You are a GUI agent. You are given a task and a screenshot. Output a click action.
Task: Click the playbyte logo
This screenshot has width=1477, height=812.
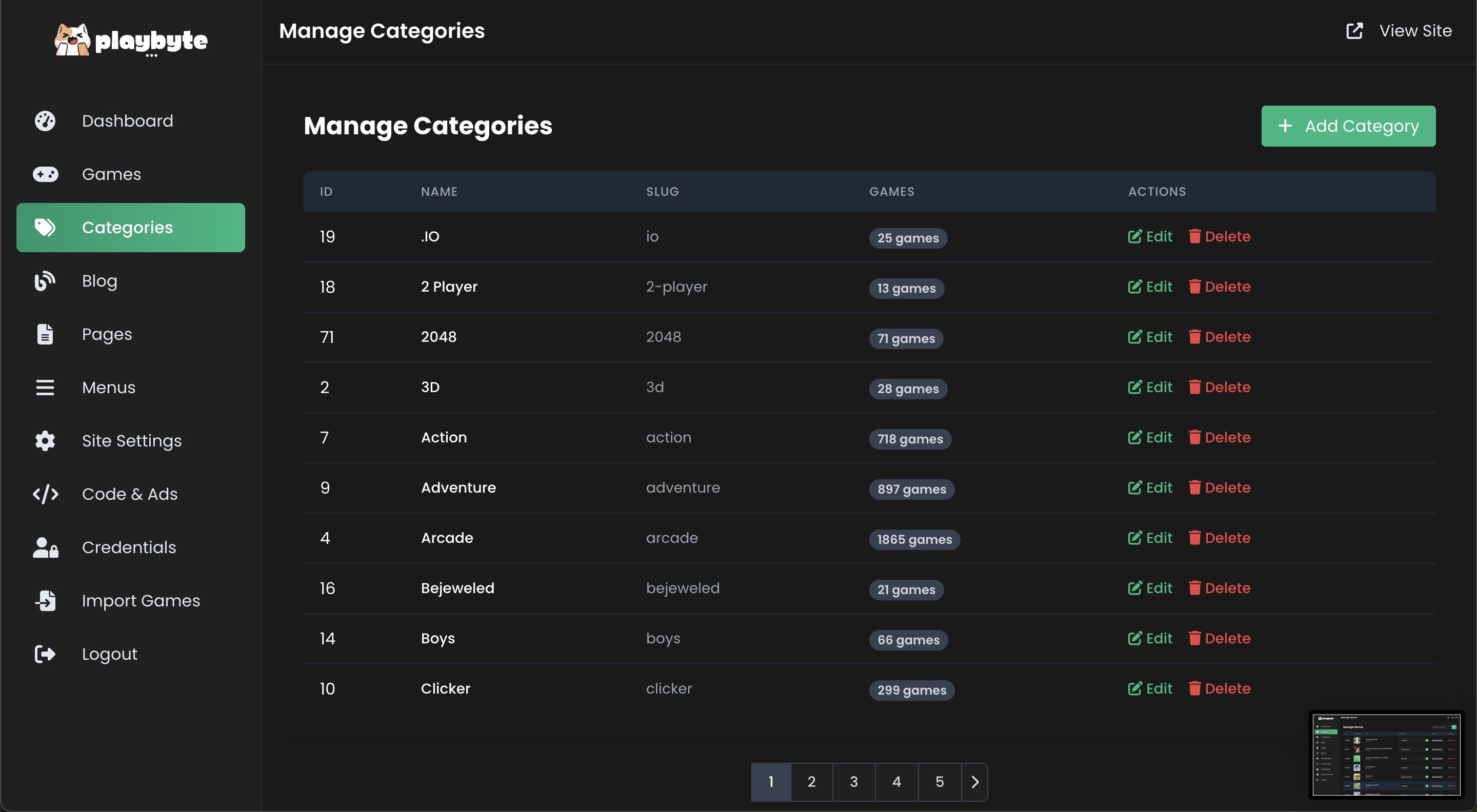coord(131,39)
